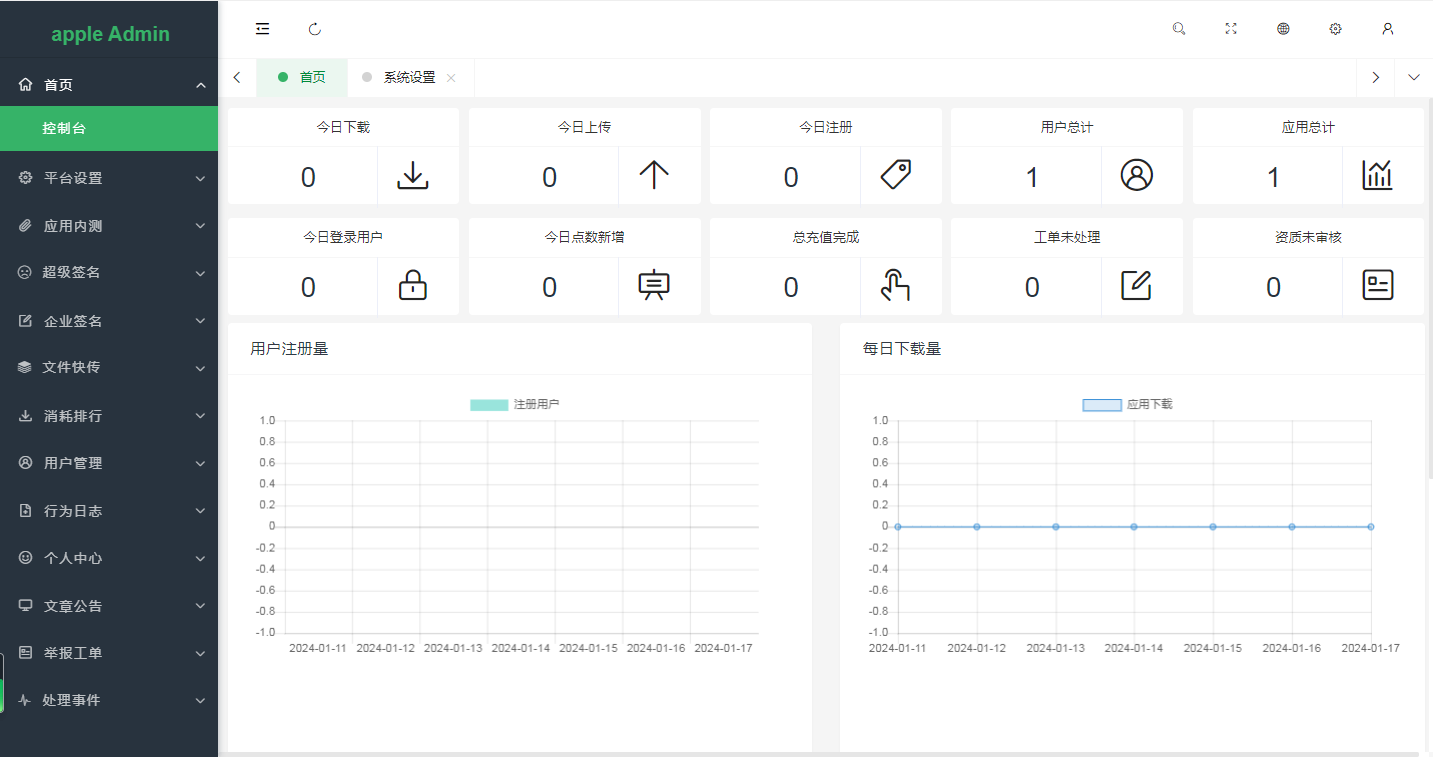Switch to the 首页 tab
Image resolution: width=1433 pixels, height=757 pixels.
(x=302, y=77)
